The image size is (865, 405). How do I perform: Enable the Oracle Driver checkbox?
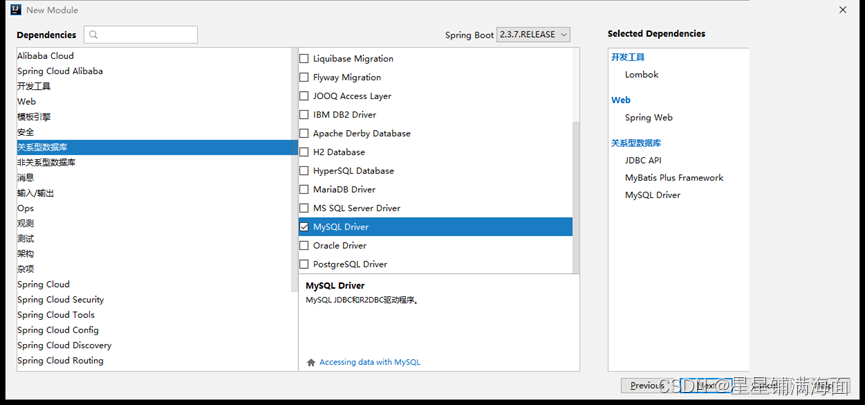(304, 246)
